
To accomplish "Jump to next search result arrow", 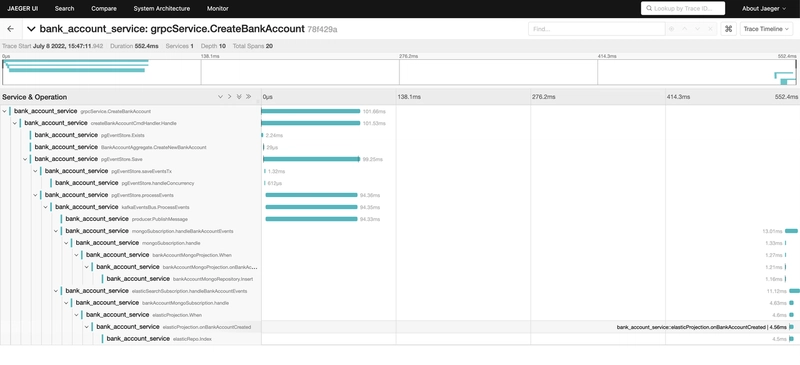I will [697, 29].
